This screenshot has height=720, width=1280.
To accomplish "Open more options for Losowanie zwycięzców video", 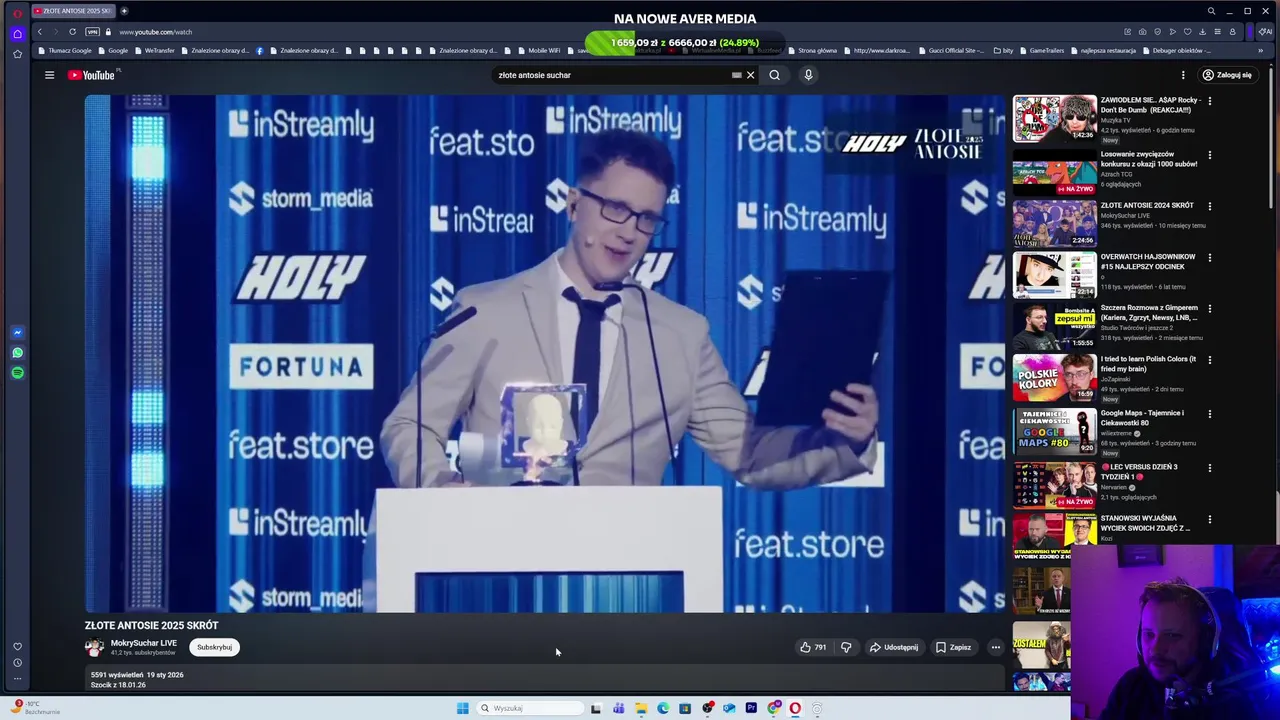I will pyautogui.click(x=1210, y=155).
